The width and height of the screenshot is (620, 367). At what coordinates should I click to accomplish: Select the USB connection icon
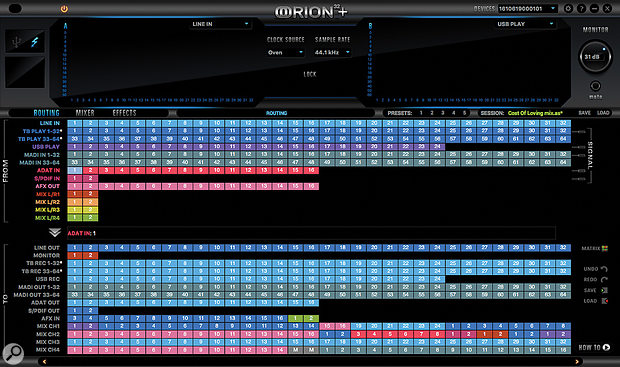pos(16,42)
